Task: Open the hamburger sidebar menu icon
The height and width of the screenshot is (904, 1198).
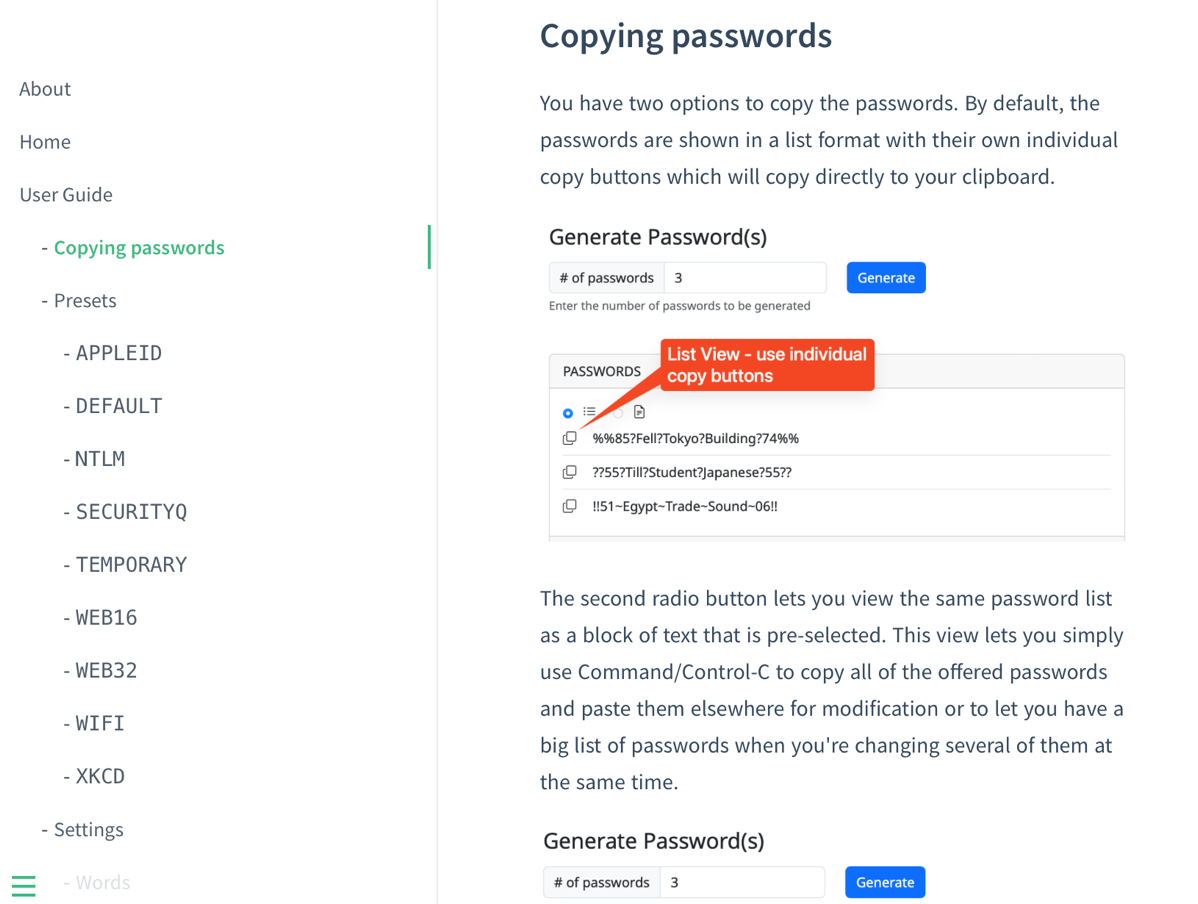Action: [x=24, y=885]
